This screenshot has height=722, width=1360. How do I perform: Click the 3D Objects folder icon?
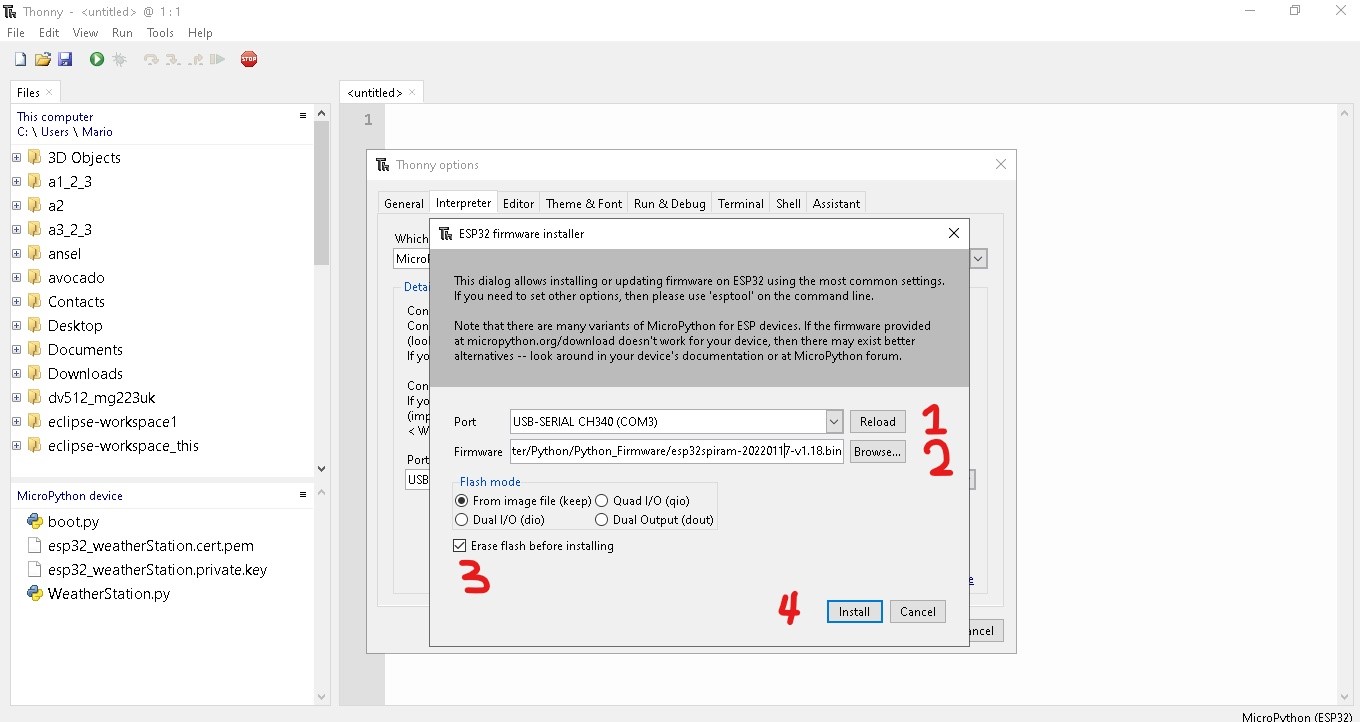point(35,157)
